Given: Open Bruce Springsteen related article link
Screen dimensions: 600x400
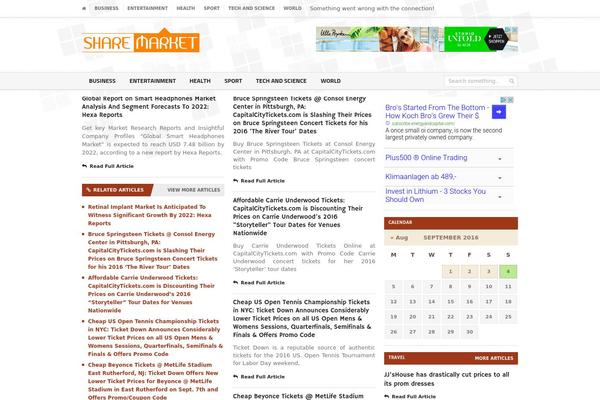Looking at the screenshot, I should tap(152, 250).
